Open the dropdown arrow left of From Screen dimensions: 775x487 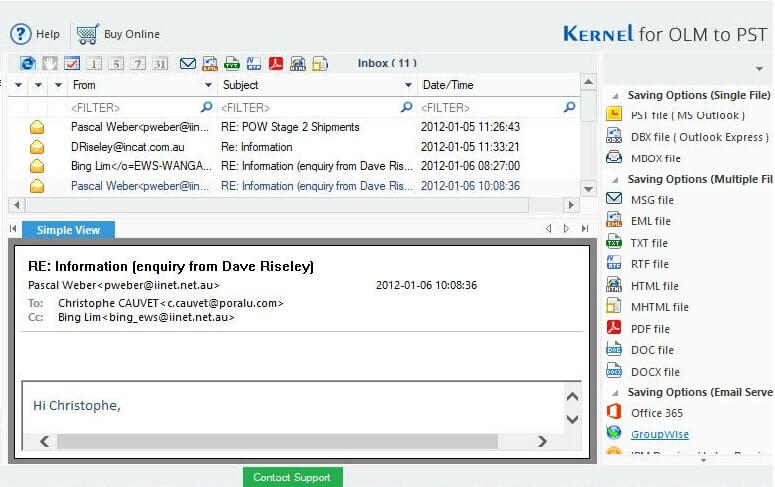[58, 85]
